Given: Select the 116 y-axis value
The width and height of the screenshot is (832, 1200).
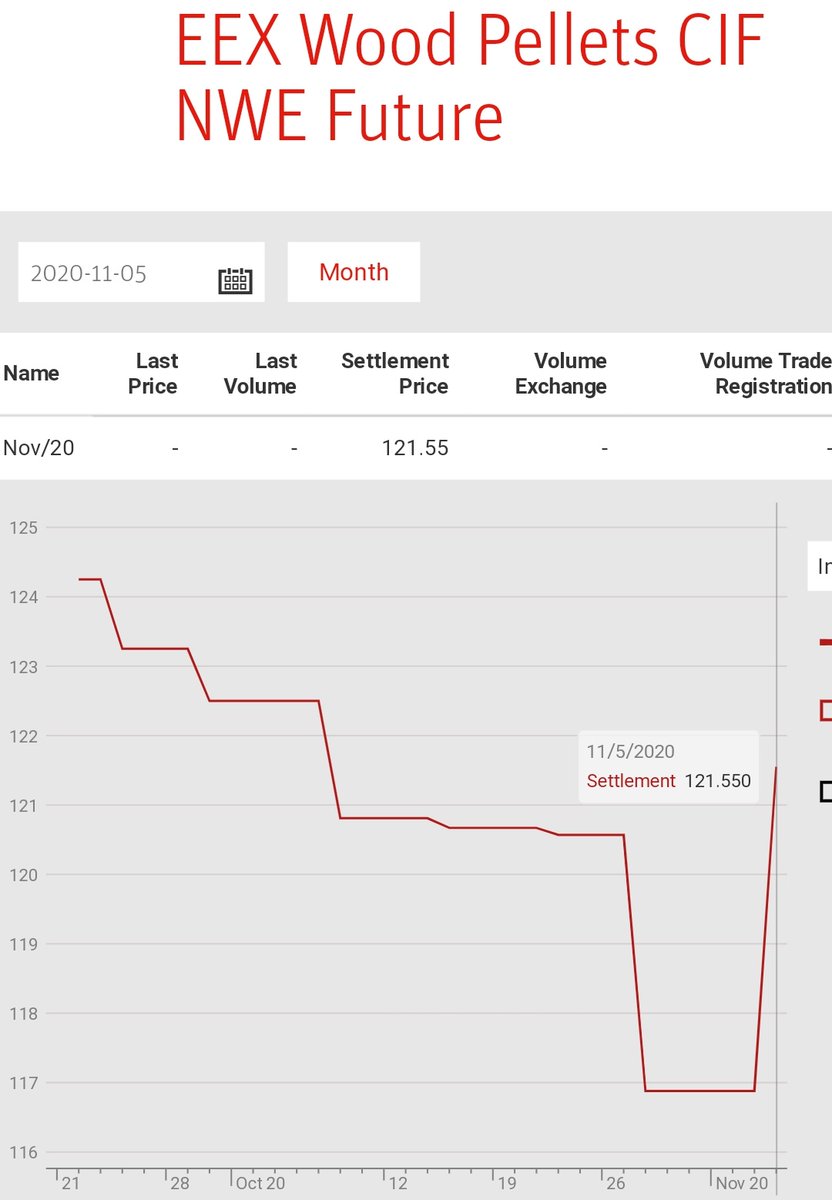Looking at the screenshot, I should pos(24,1152).
